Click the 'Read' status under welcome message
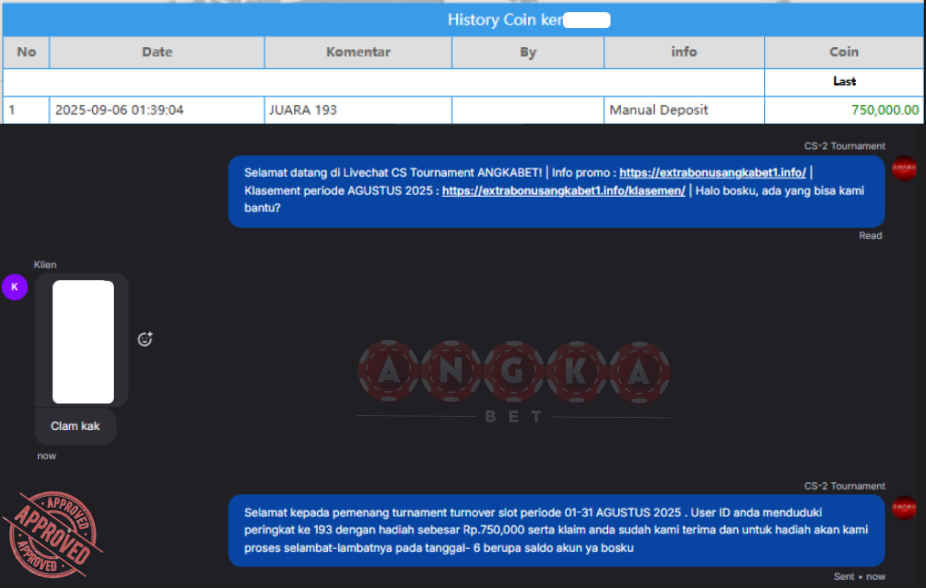 (x=870, y=236)
